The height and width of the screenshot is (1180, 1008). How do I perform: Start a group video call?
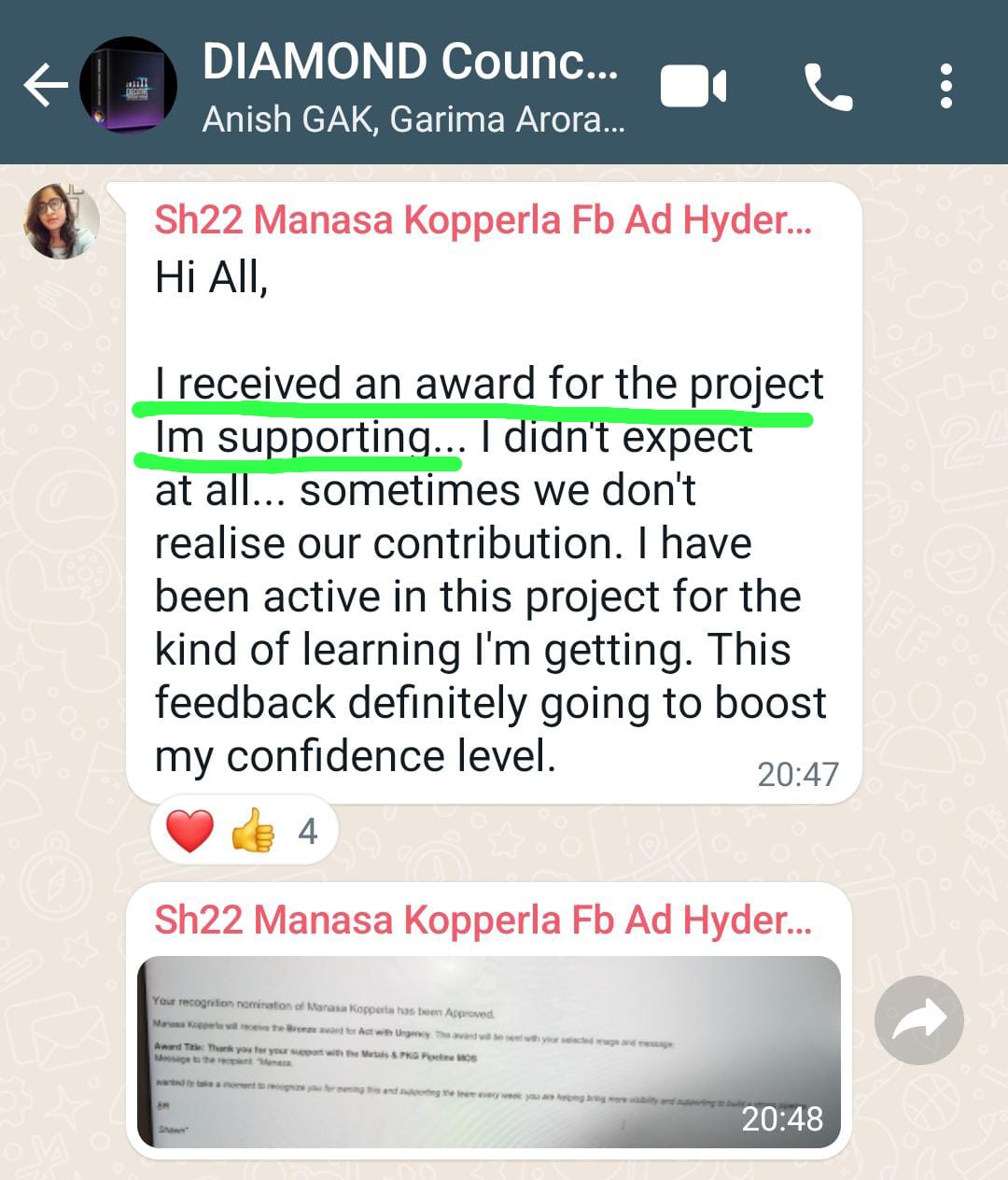click(x=693, y=88)
